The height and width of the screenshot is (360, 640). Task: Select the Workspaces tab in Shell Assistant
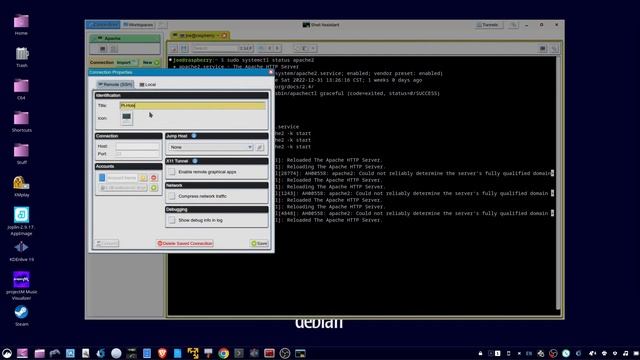pyautogui.click(x=138, y=25)
